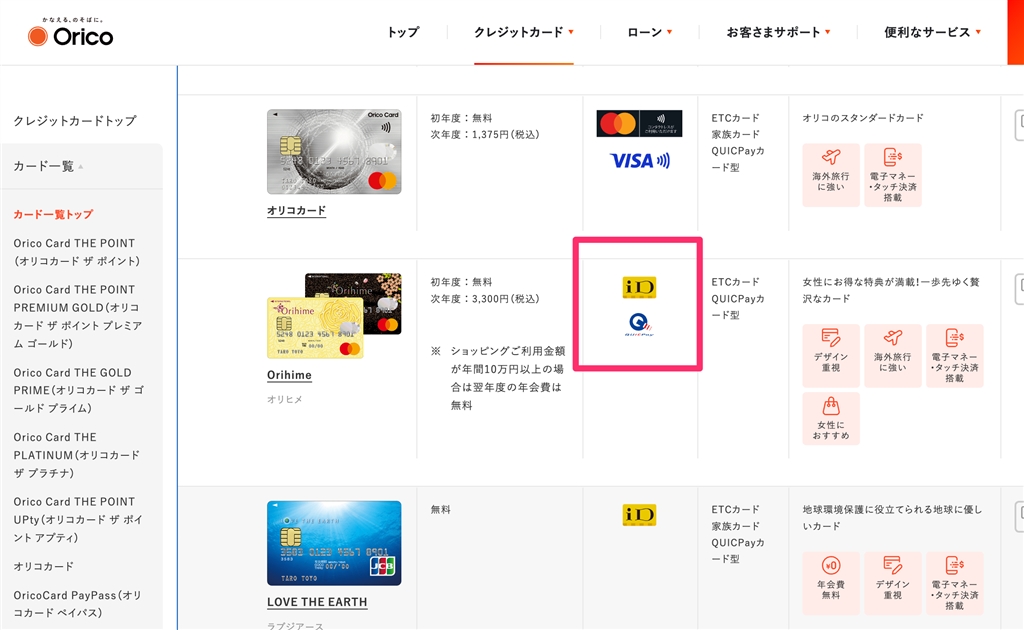Click the iD logo in Orihime row
The image size is (1024, 630).
tap(639, 287)
